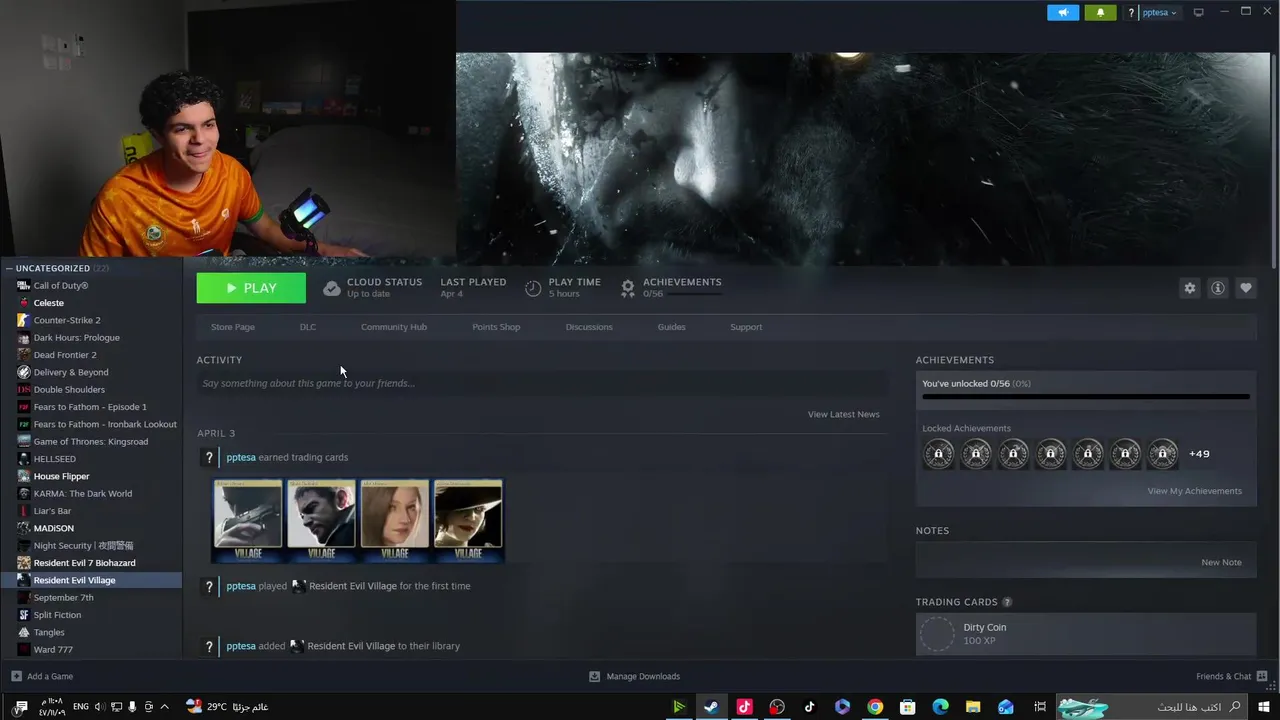Open Steam in the Windows taskbar
The height and width of the screenshot is (720, 1280).
click(711, 707)
